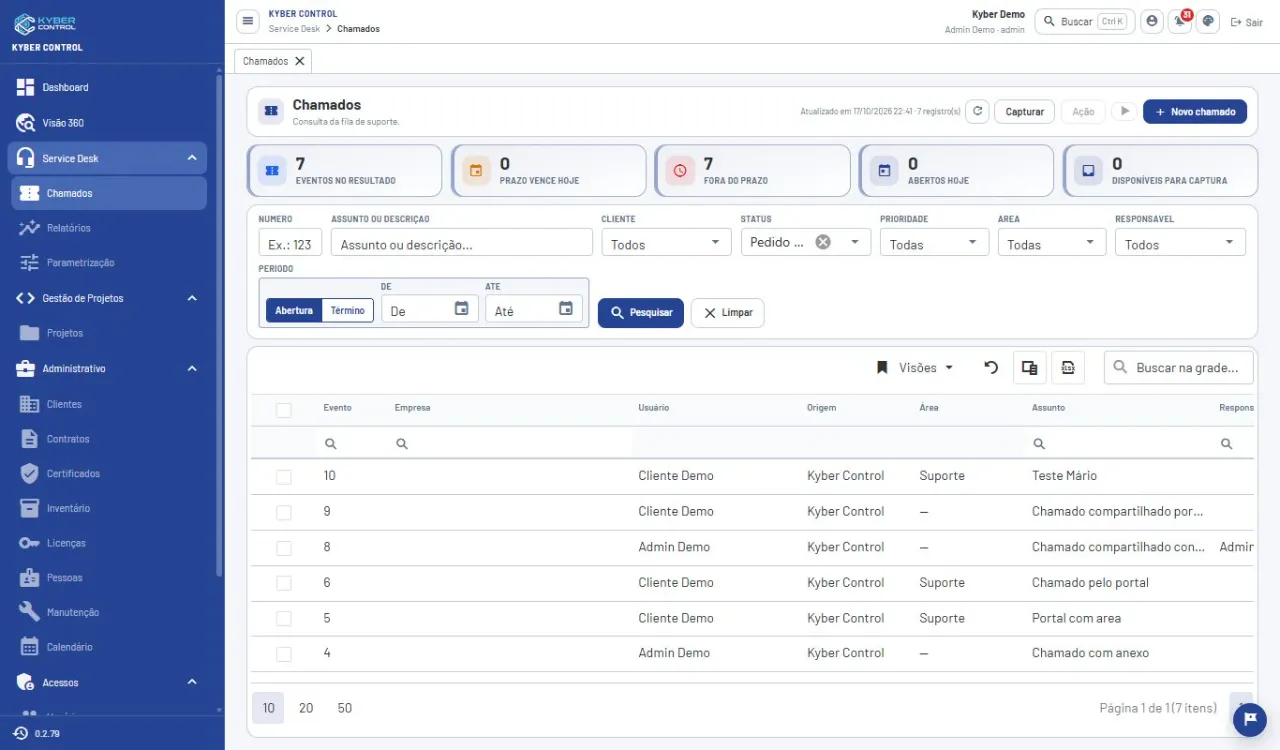The image size is (1280, 750).
Task: Export the grid to XLSX
Action: [x=1067, y=368]
